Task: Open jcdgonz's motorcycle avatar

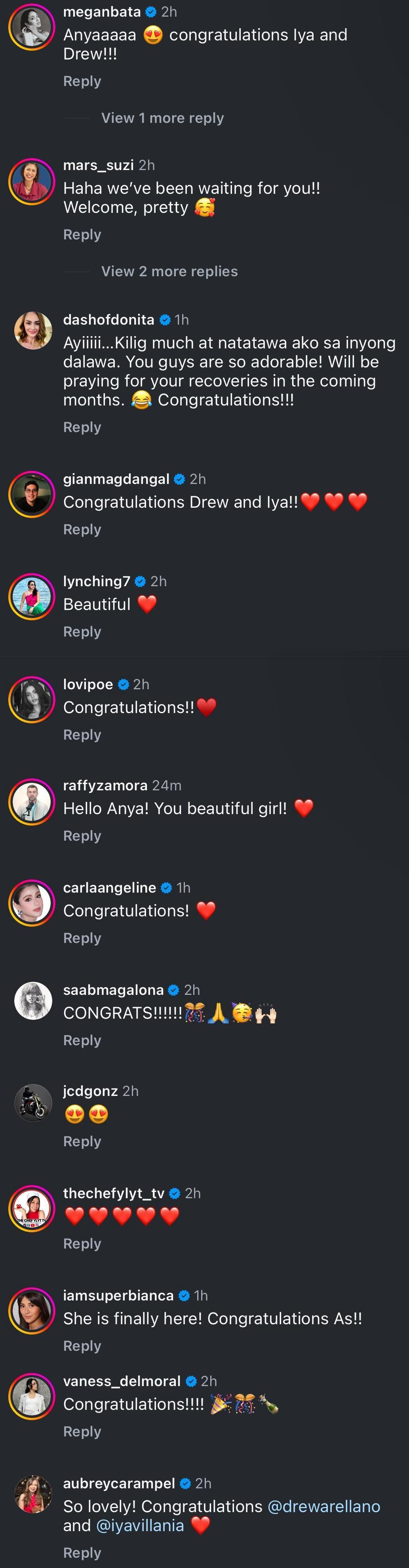Action: (33, 1102)
